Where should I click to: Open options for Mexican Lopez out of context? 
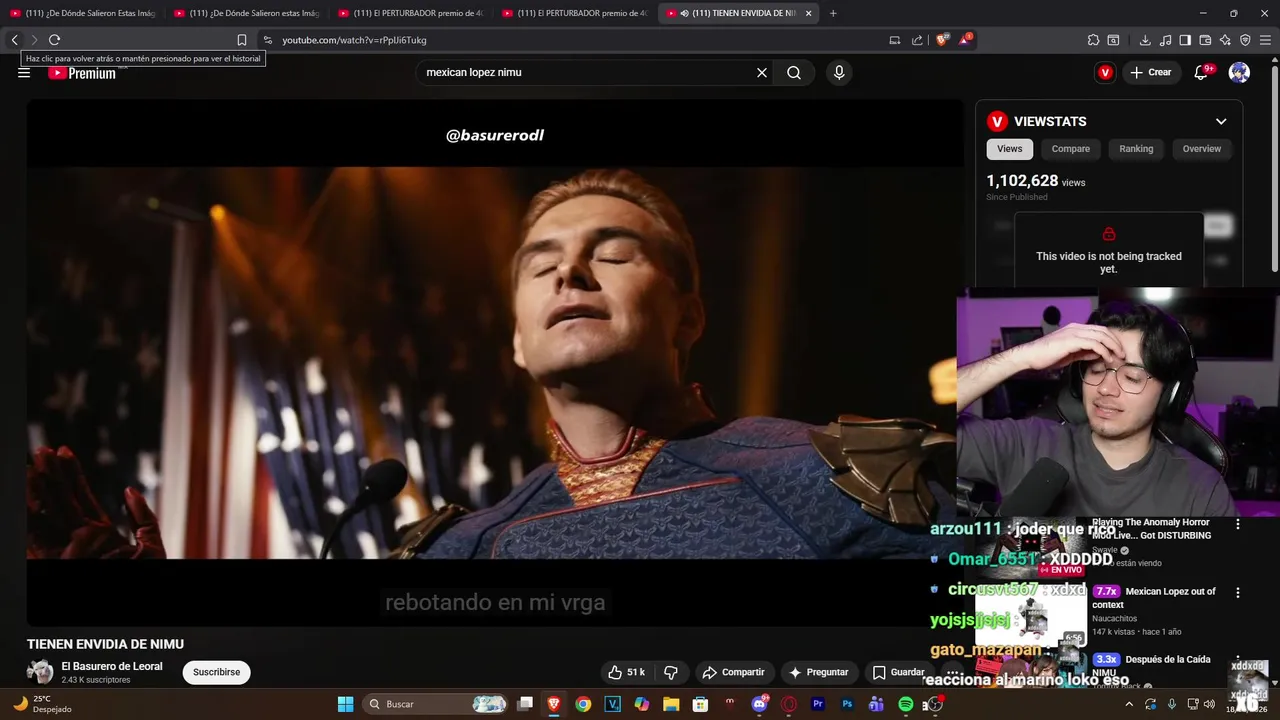1238,592
